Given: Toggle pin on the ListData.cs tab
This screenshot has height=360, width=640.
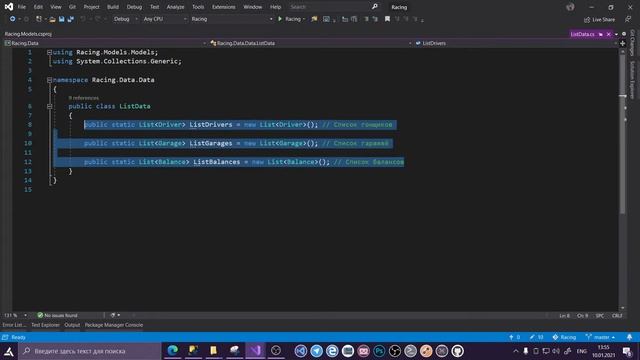Looking at the screenshot, I should pos(601,34).
